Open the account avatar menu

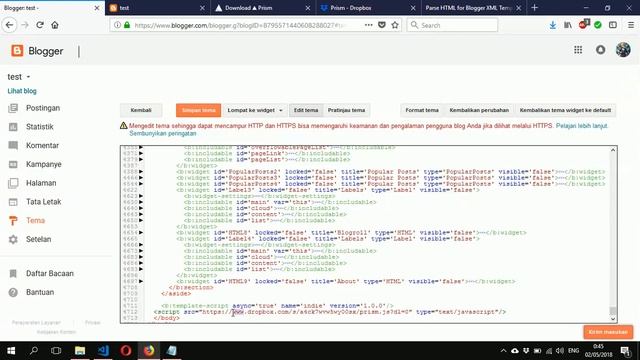623,50
